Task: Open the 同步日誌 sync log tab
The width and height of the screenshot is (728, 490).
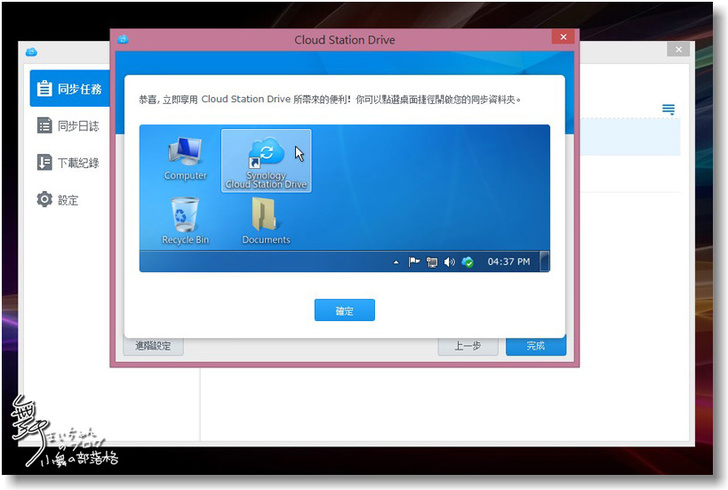Action: coord(70,125)
